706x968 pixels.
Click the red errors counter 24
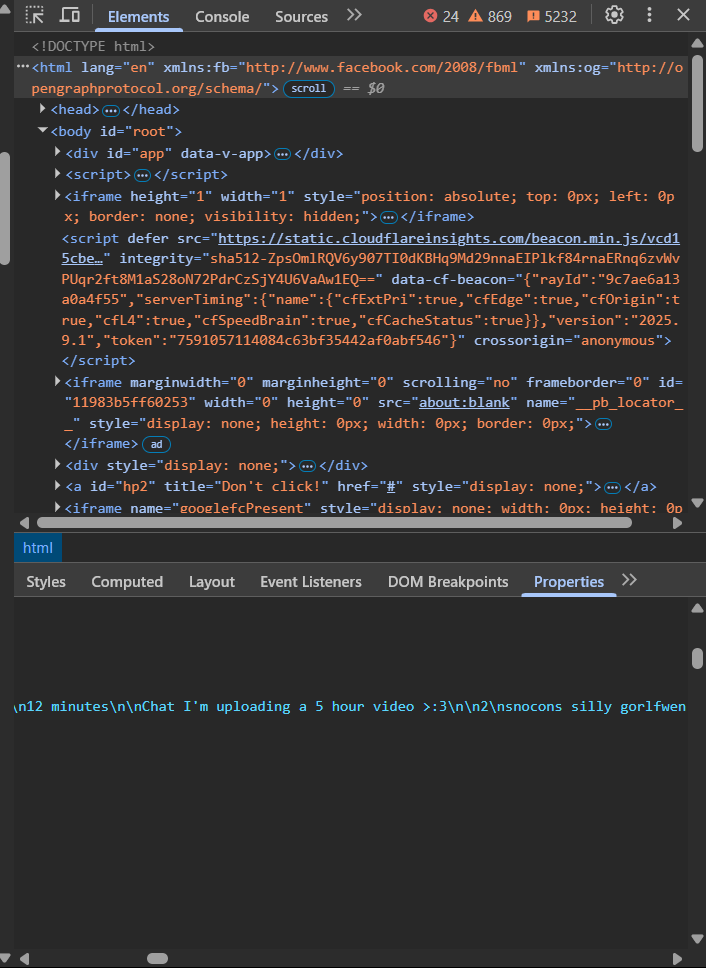click(x=441, y=16)
